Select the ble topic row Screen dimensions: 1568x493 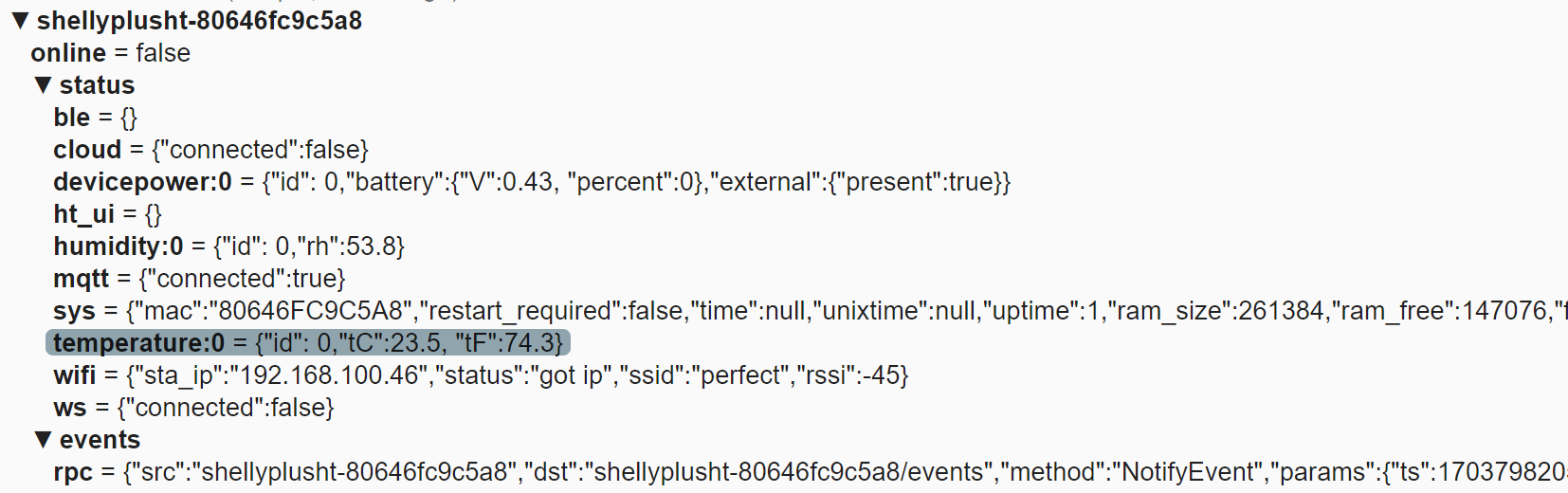[x=96, y=118]
